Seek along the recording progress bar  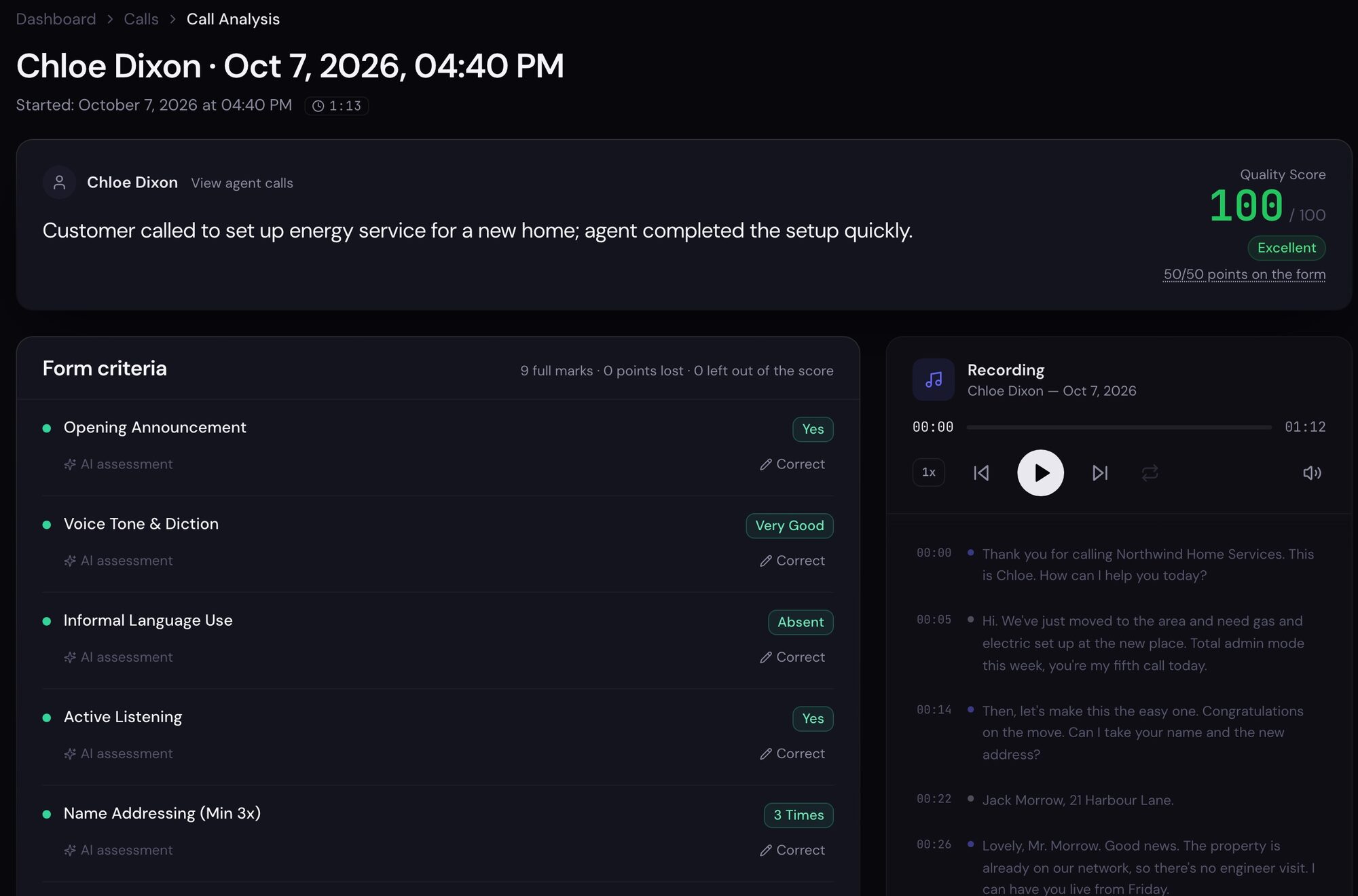point(1118,427)
